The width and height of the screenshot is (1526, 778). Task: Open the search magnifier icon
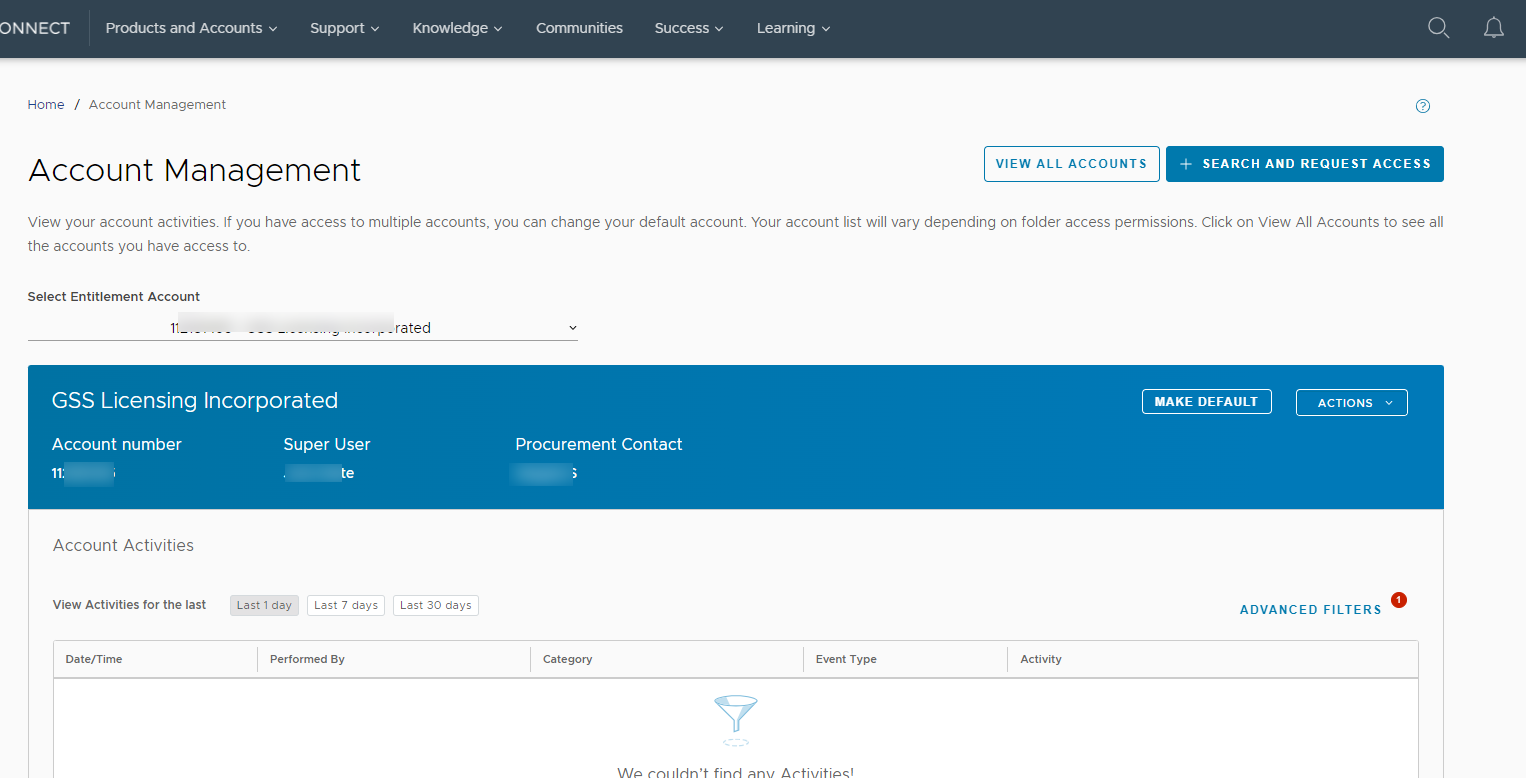pos(1438,28)
